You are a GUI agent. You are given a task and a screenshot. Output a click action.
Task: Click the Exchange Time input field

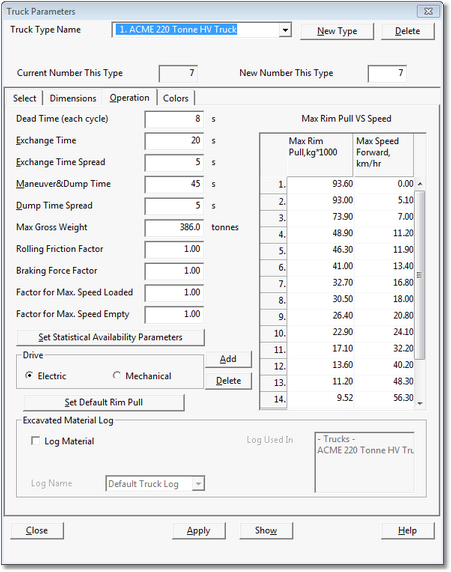(174, 141)
